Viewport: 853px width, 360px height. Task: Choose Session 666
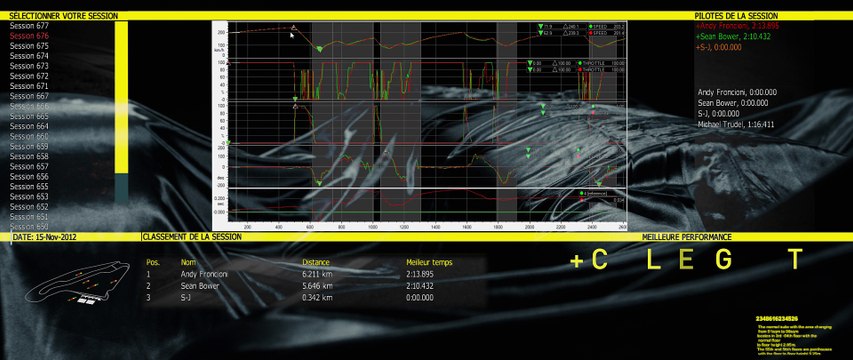29,106
